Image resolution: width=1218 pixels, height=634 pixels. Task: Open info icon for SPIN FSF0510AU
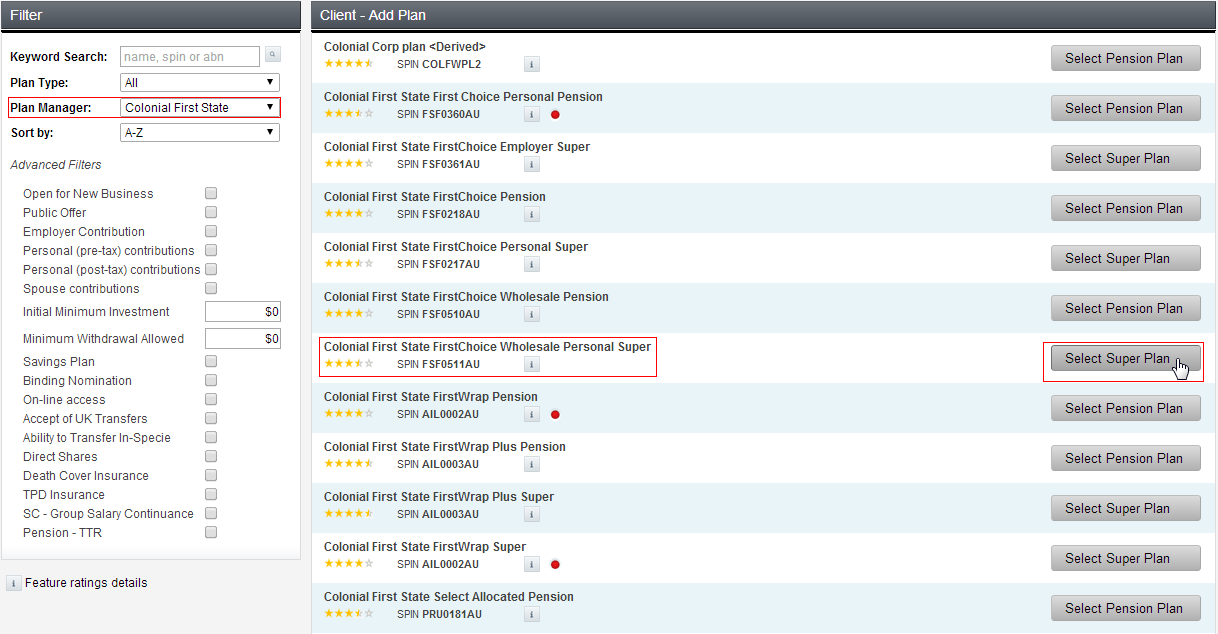pyautogui.click(x=532, y=314)
